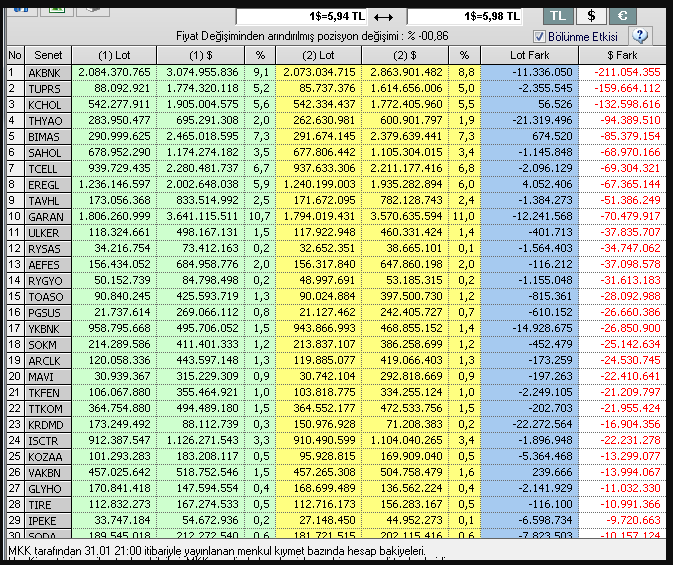Click the blue help question mark icon
Viewport: 673px width, 565px height.
pos(640,36)
